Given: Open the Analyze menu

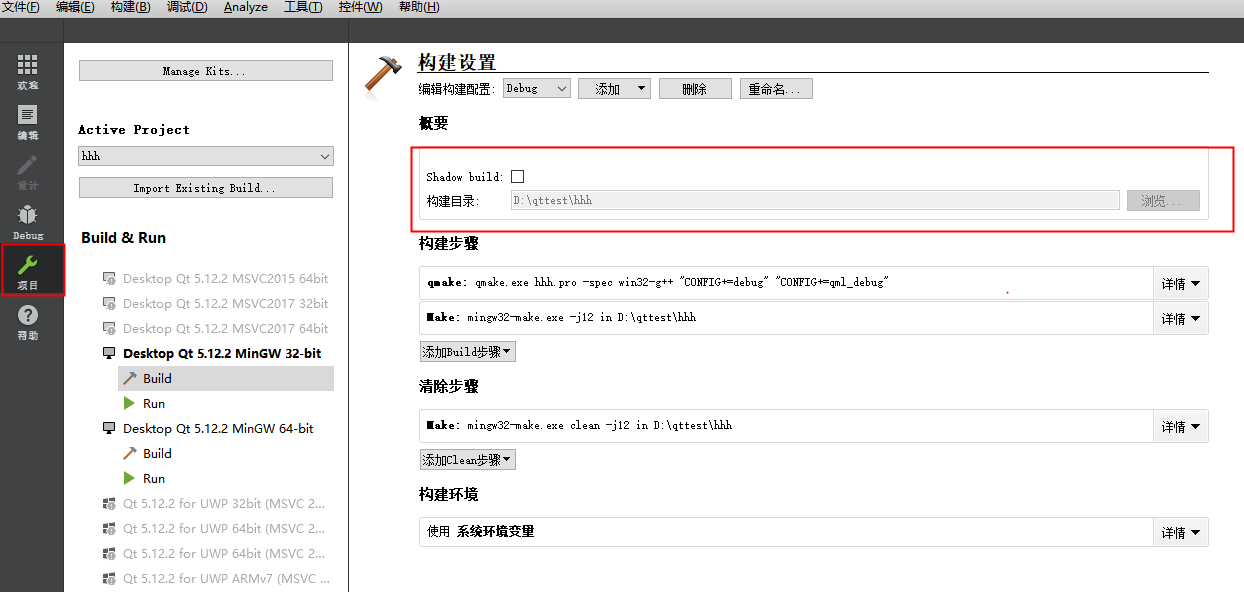Looking at the screenshot, I should [x=246, y=7].
